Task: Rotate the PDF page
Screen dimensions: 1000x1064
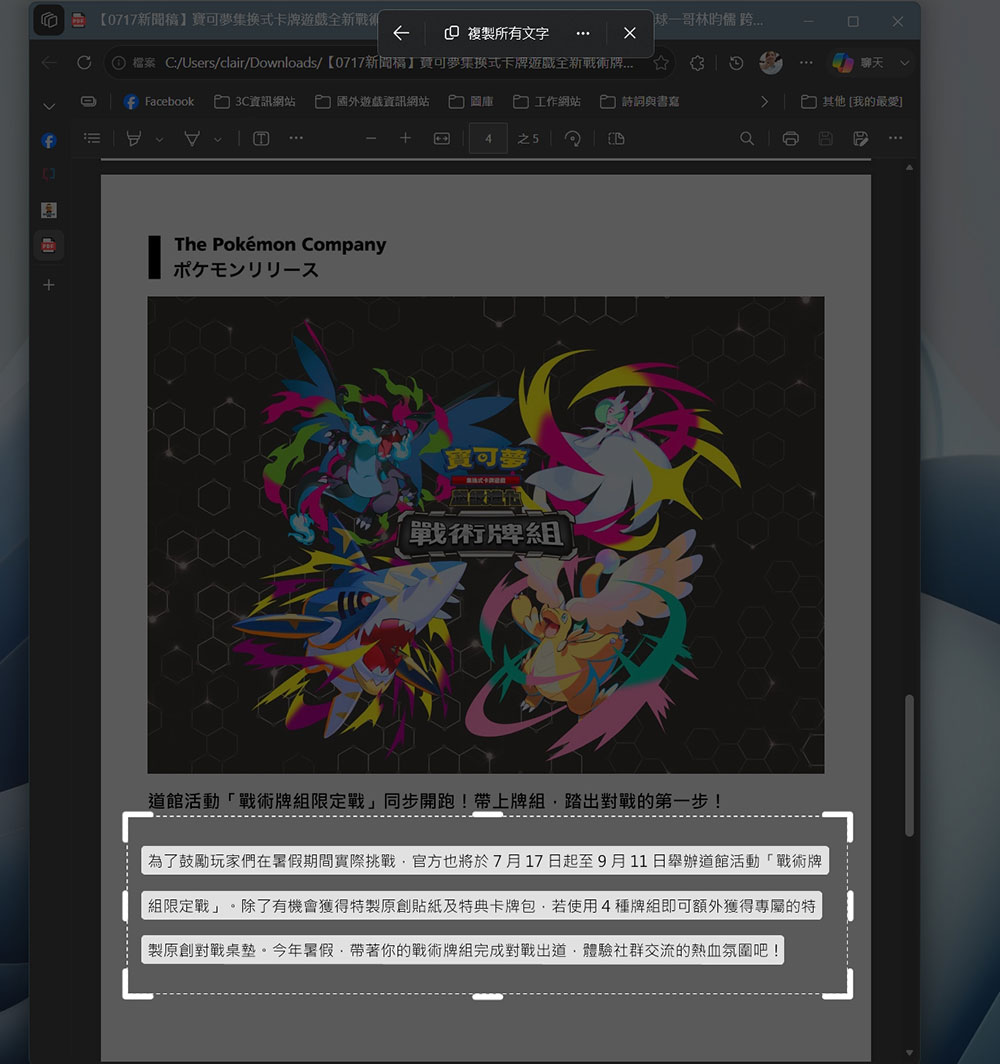Action: [x=573, y=138]
